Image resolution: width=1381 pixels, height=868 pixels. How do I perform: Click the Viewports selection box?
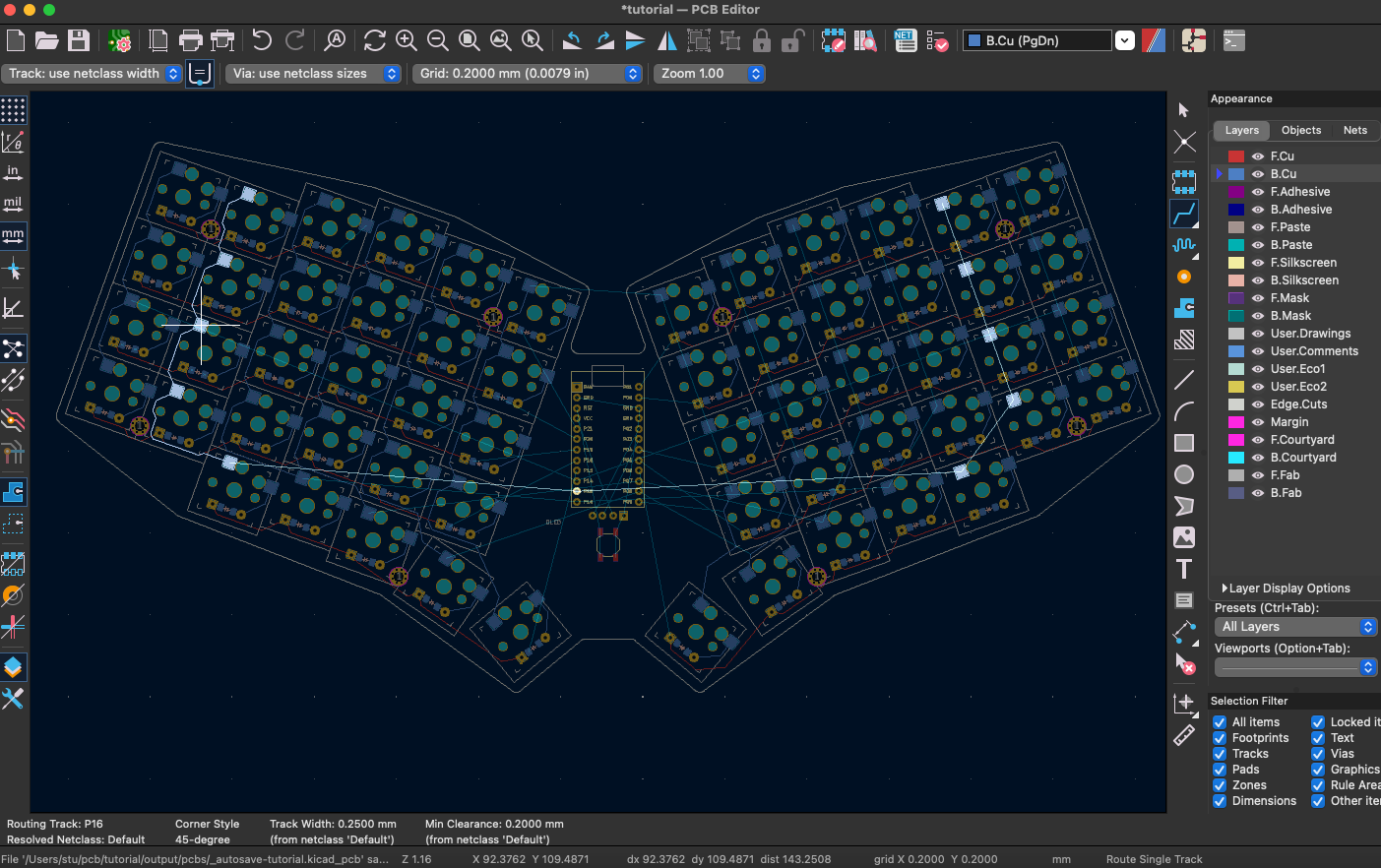pos(1295,667)
